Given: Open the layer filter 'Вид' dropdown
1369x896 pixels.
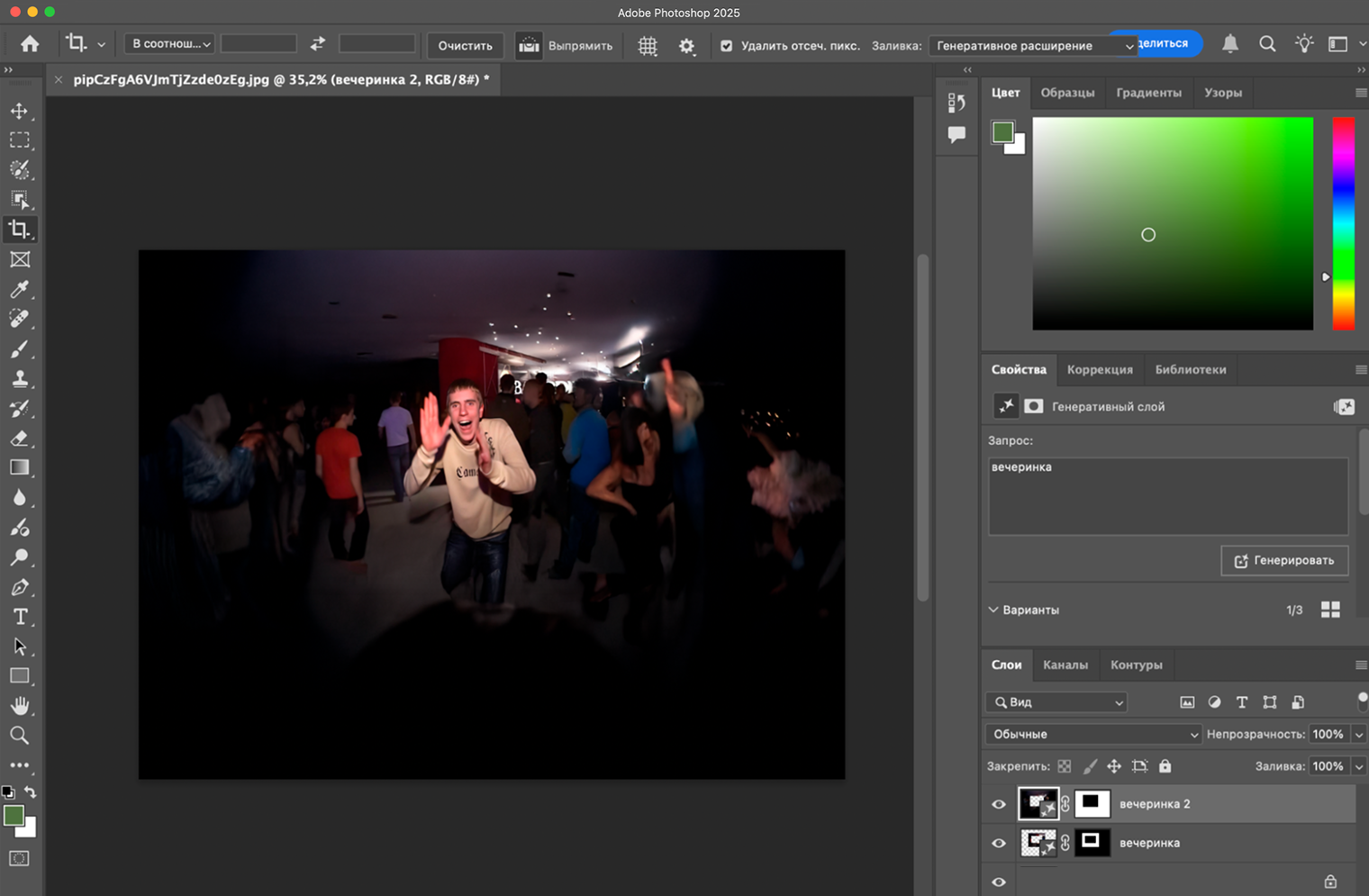Looking at the screenshot, I should tap(1056, 702).
